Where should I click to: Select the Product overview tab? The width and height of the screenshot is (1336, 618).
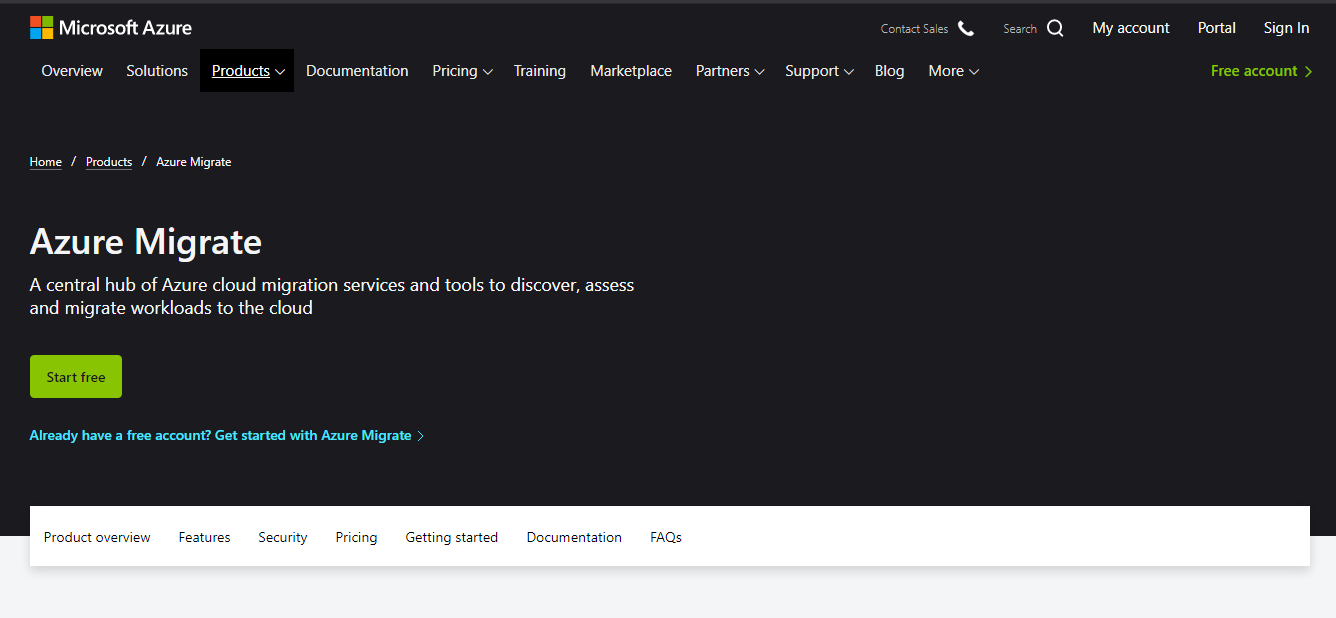[x=97, y=537]
